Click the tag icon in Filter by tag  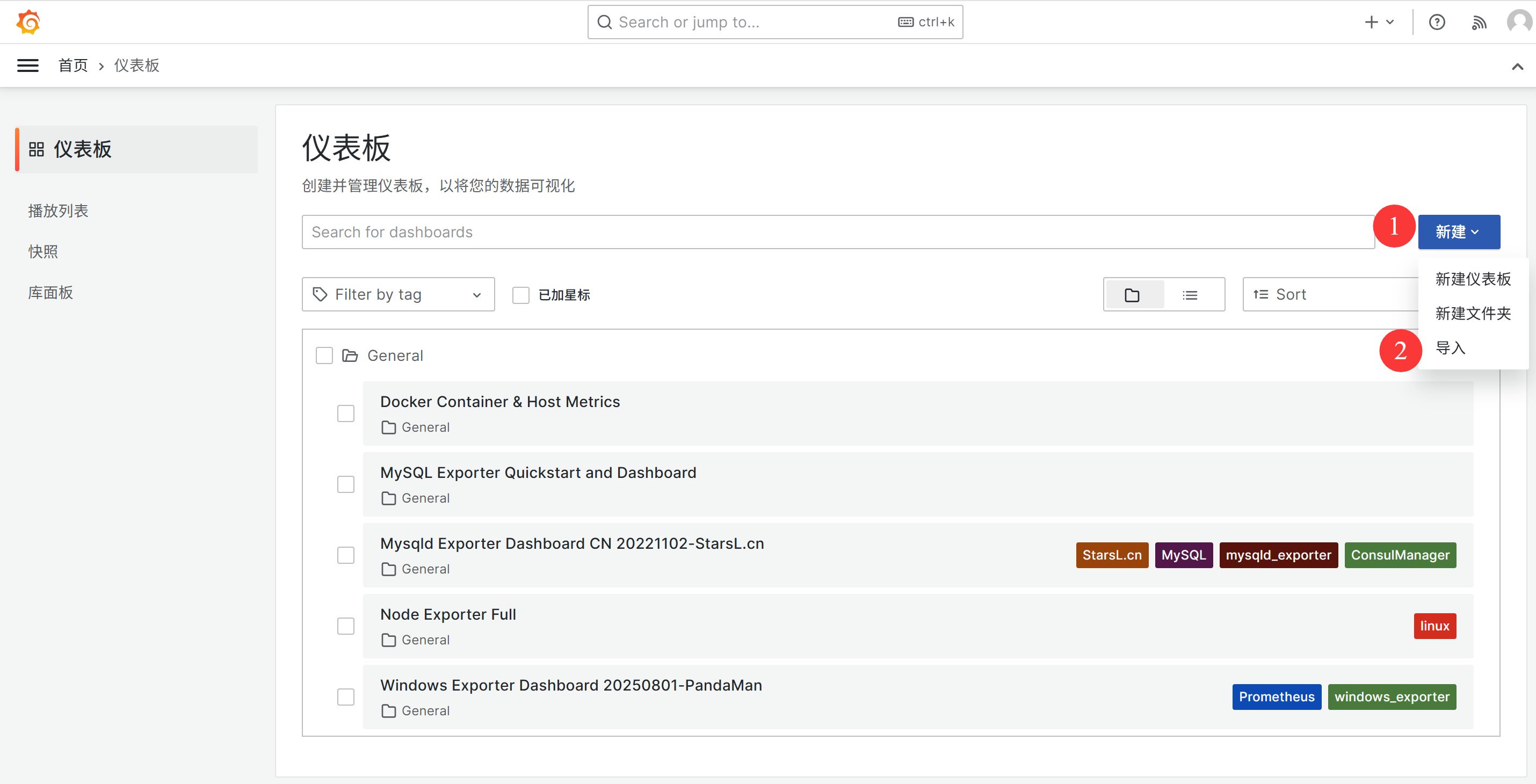coord(320,294)
